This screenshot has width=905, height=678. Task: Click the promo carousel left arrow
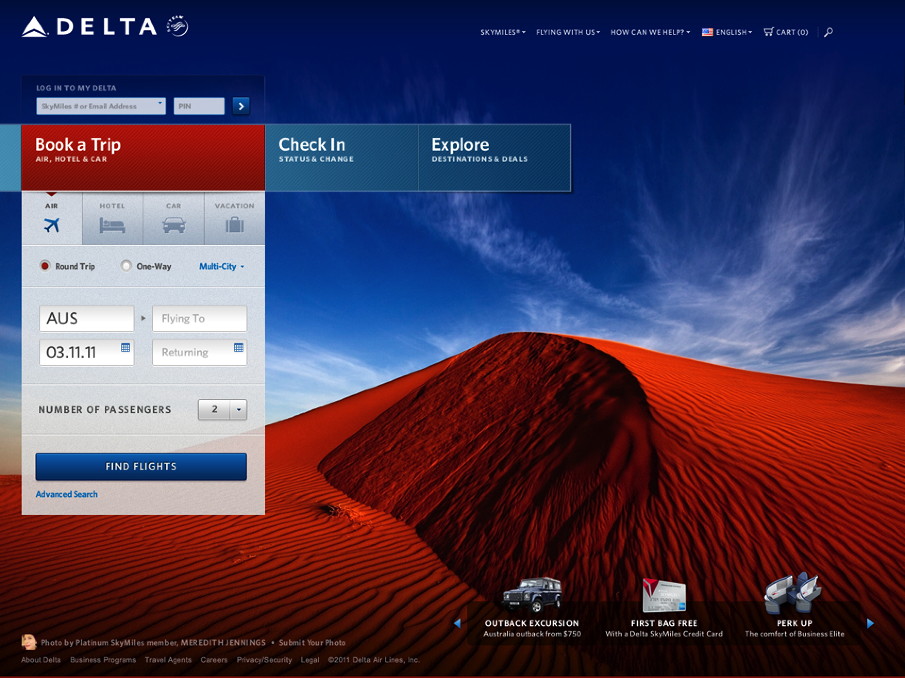click(457, 623)
